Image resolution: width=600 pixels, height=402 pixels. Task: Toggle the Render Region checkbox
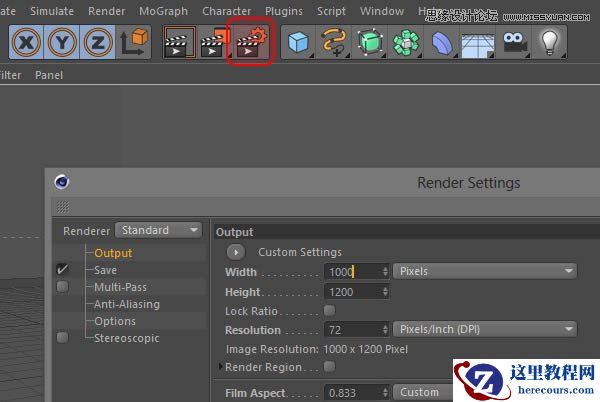click(329, 366)
